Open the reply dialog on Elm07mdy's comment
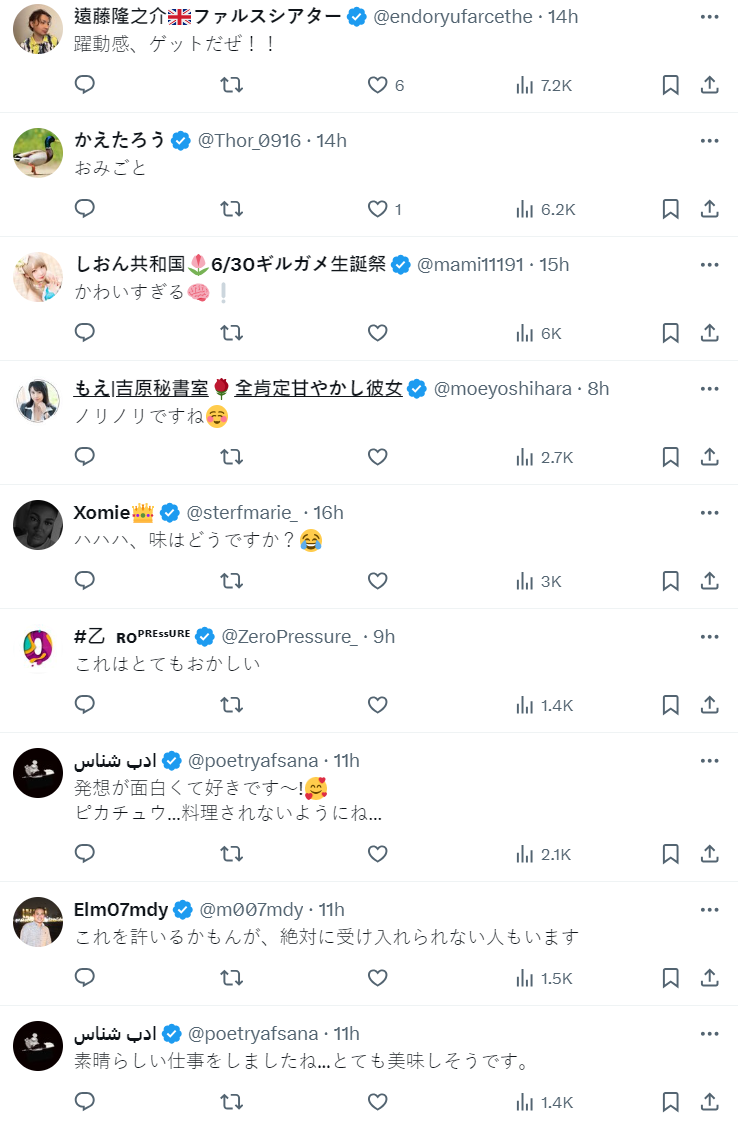This screenshot has height=1122, width=738. pyautogui.click(x=85, y=978)
